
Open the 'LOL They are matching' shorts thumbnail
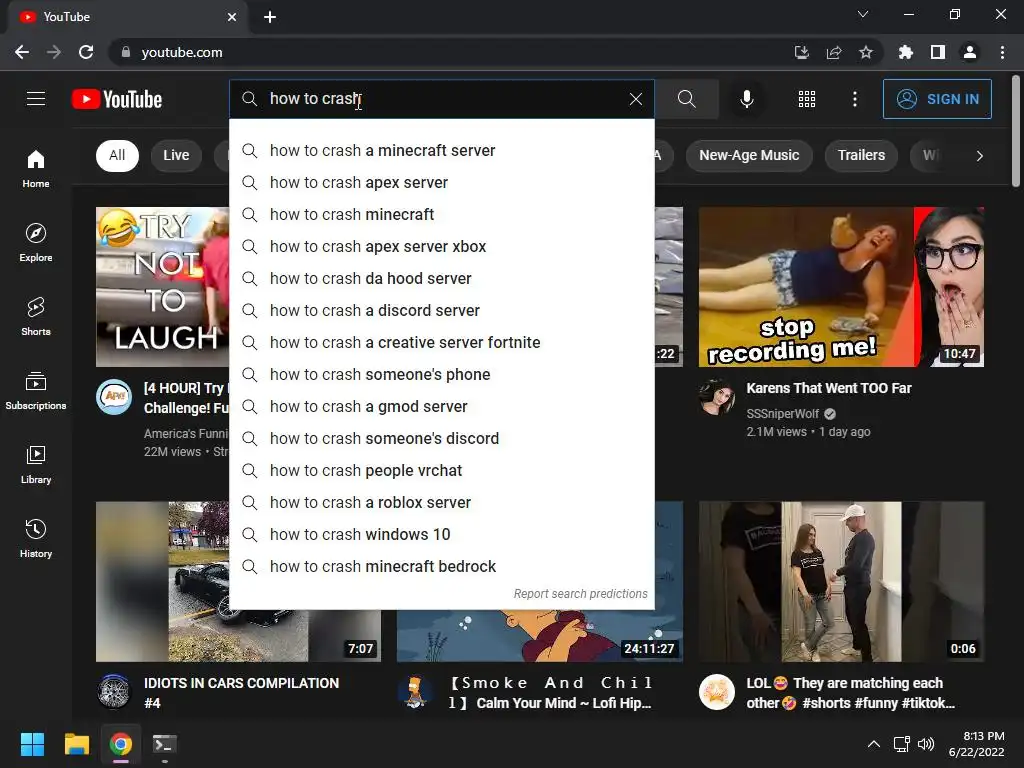tap(841, 581)
